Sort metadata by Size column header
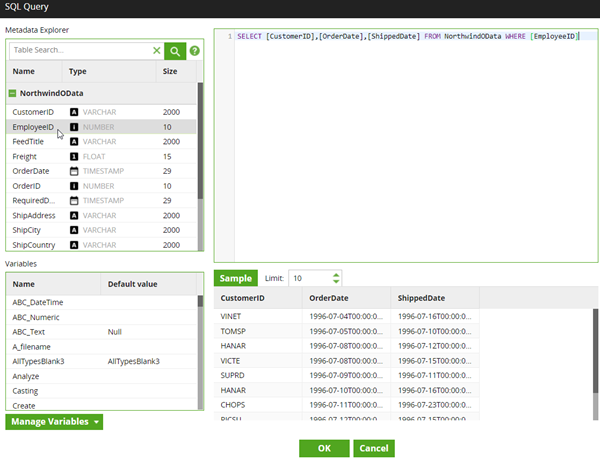The height and width of the screenshot is (461, 600). (x=176, y=71)
